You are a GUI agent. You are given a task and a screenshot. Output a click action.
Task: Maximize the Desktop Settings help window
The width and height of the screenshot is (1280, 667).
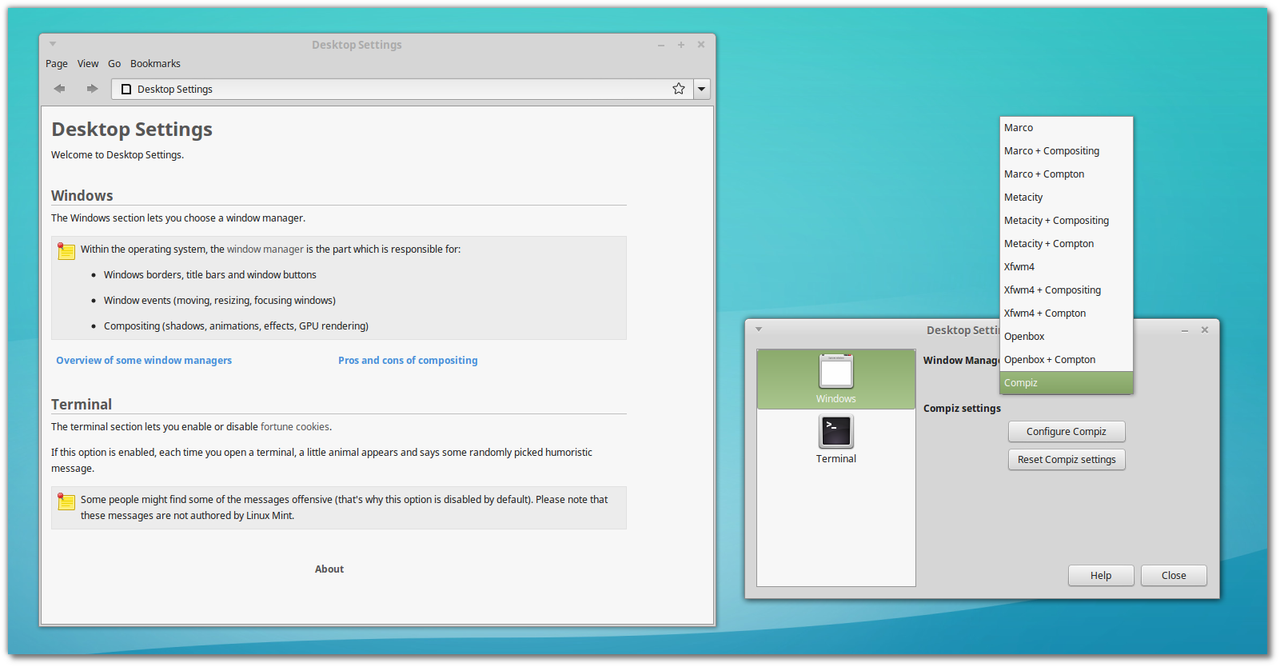[x=681, y=45]
